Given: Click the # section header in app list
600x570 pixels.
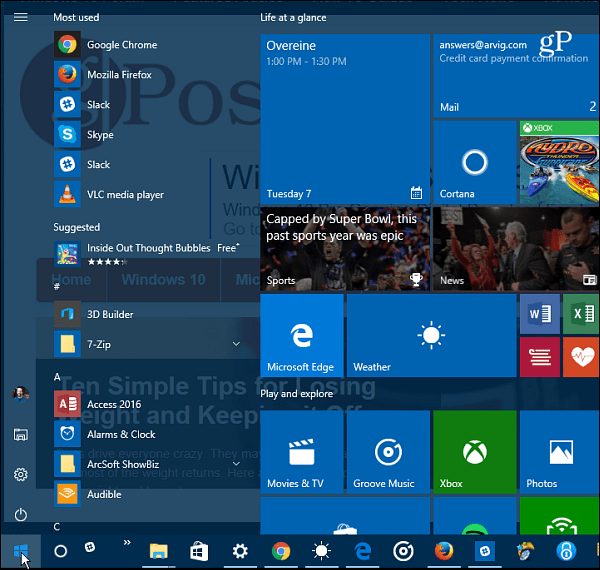Looking at the screenshot, I should click(57, 286).
